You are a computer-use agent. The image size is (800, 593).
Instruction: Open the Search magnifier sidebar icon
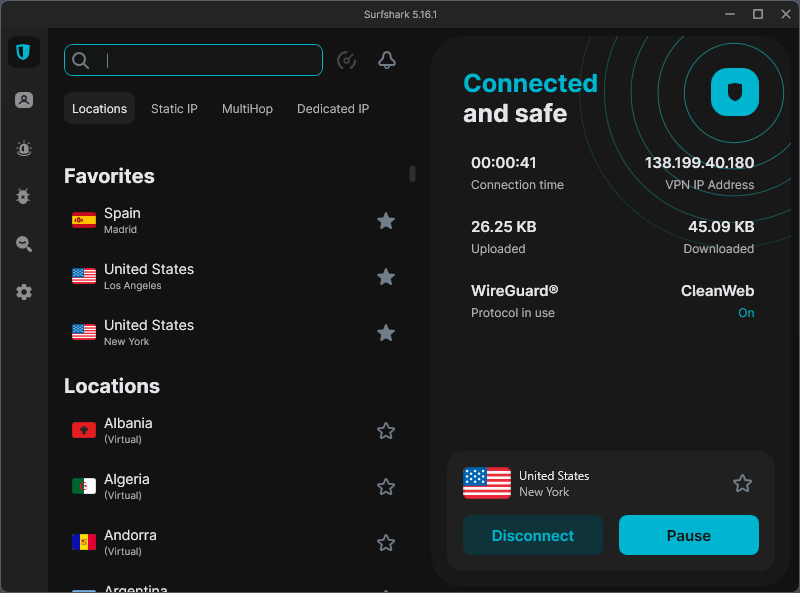pos(23,244)
